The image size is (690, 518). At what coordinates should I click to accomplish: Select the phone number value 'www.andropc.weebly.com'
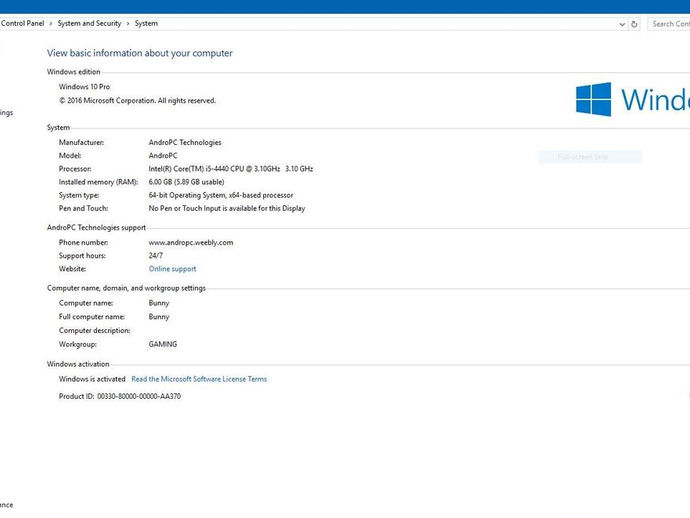coord(191,242)
